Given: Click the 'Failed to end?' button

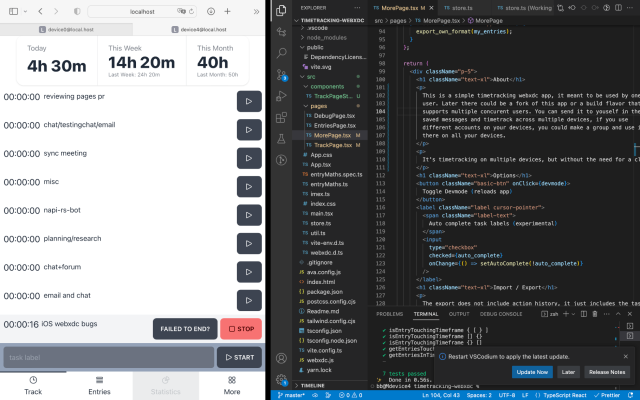Looking at the screenshot, I should (185, 328).
